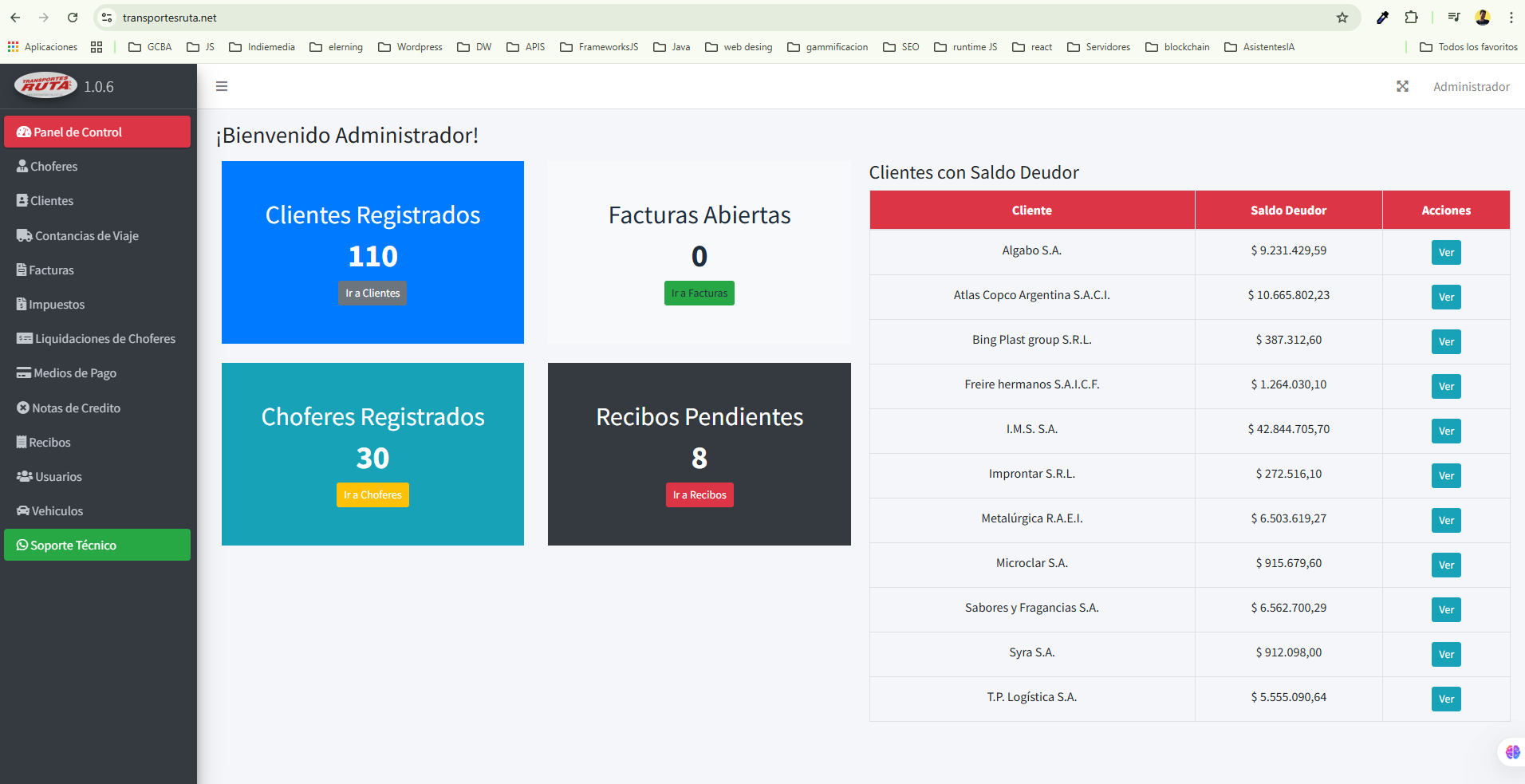The image size is (1525, 784).
Task: Click the Transportes Ruta logo
Action: (x=45, y=85)
